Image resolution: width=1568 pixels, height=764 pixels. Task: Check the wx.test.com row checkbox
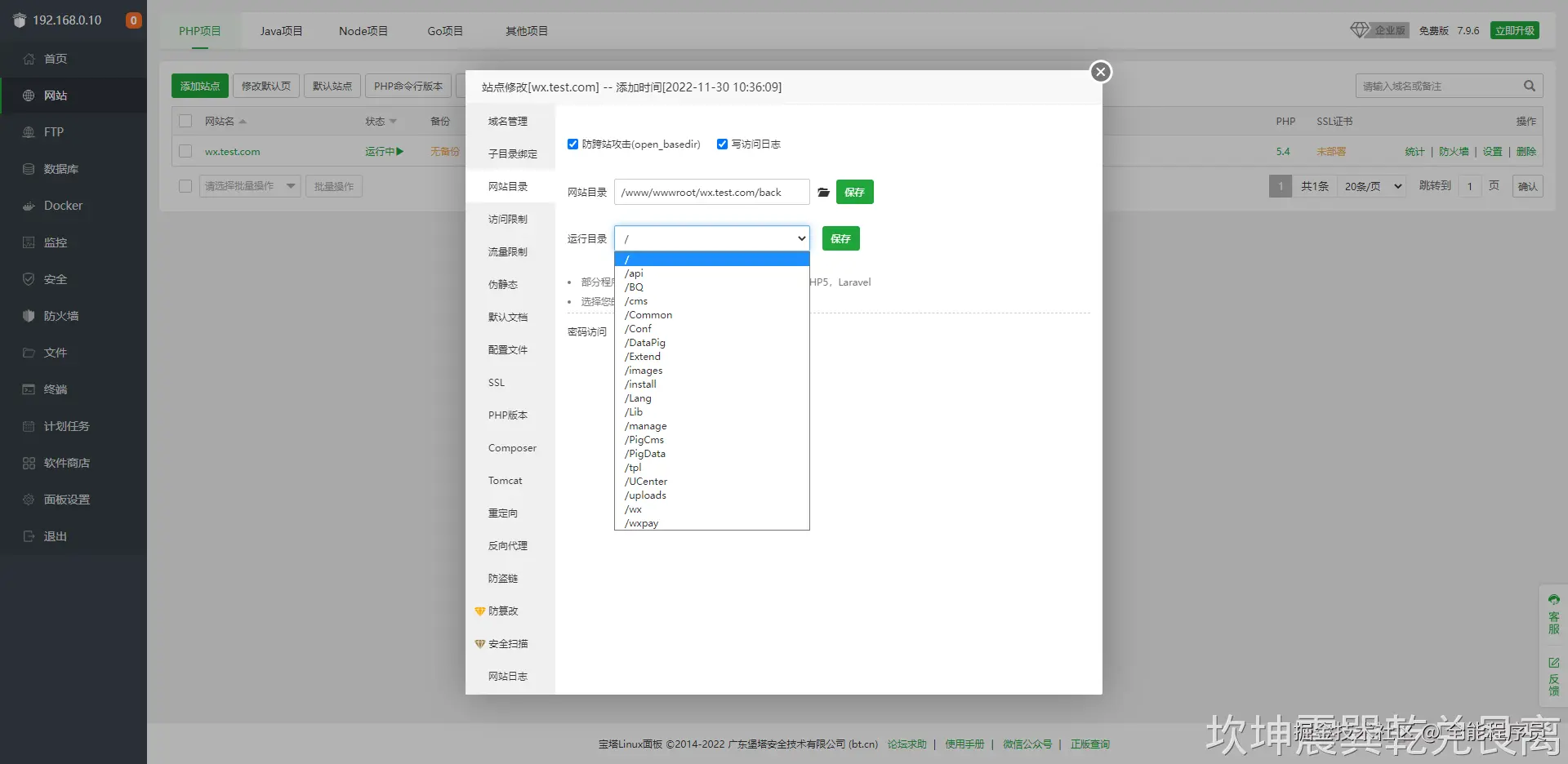click(x=185, y=152)
